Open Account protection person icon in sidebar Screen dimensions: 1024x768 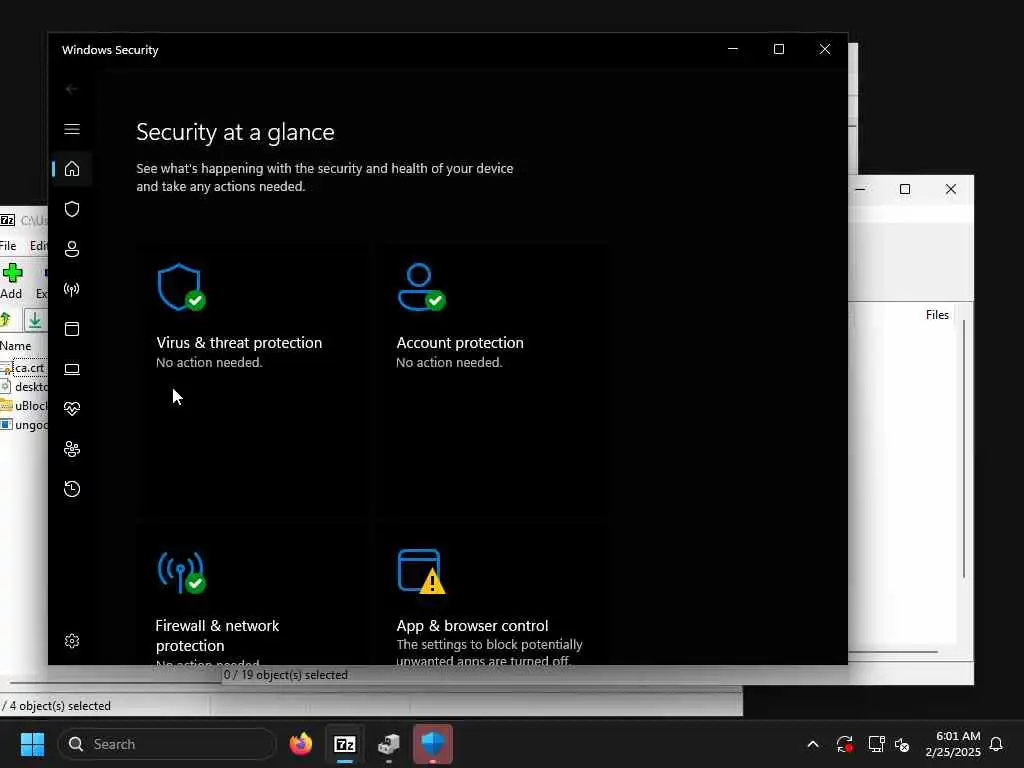72,249
